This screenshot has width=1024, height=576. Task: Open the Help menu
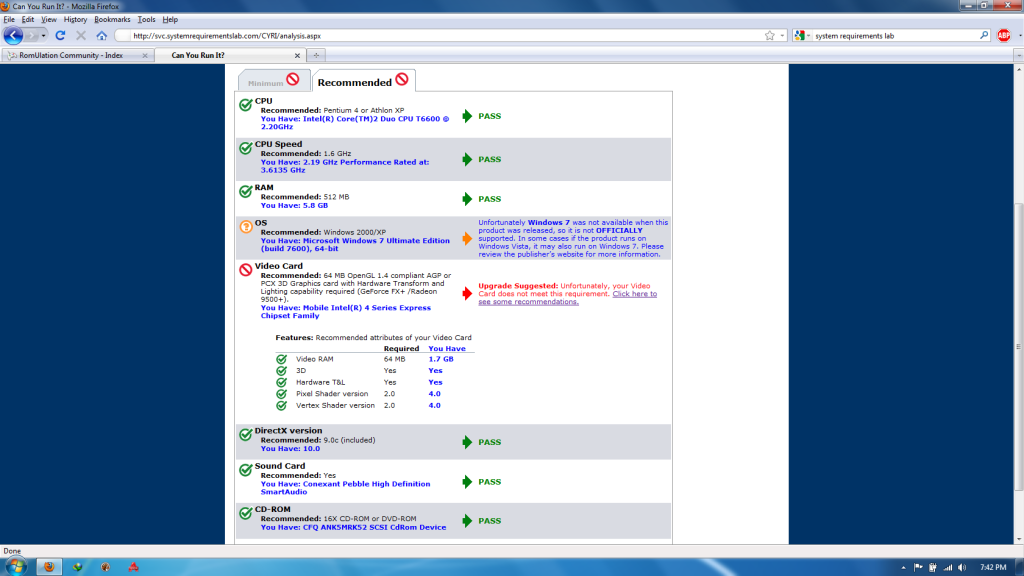(170, 20)
